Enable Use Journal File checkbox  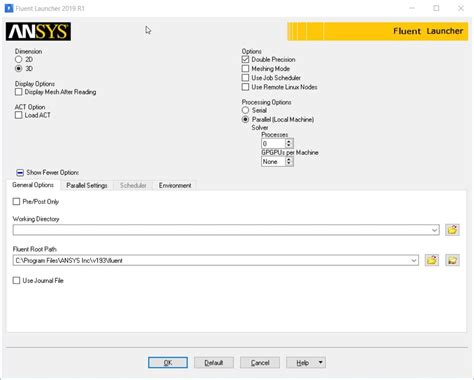click(x=16, y=280)
